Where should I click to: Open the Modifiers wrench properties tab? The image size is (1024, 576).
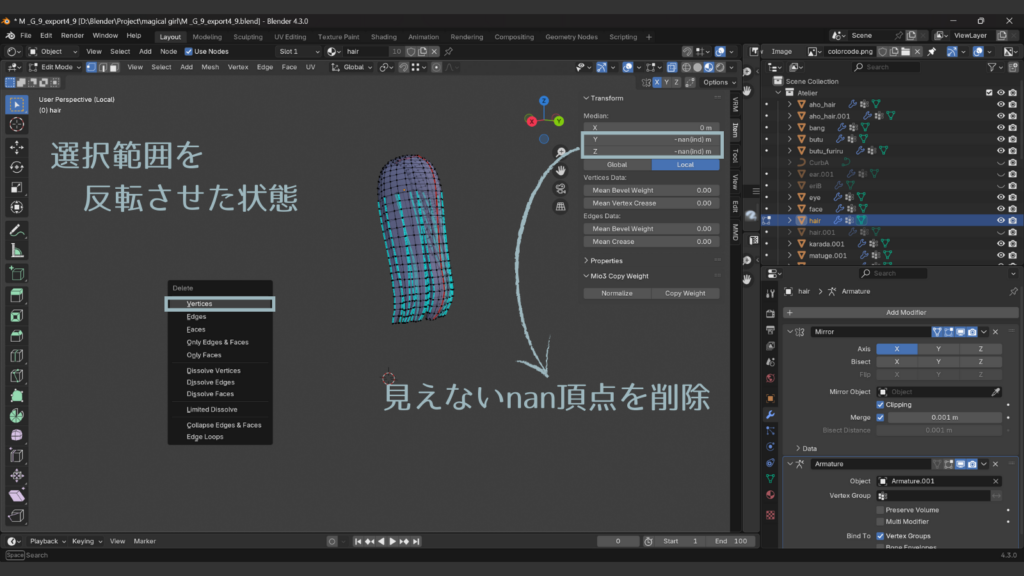[x=770, y=413]
